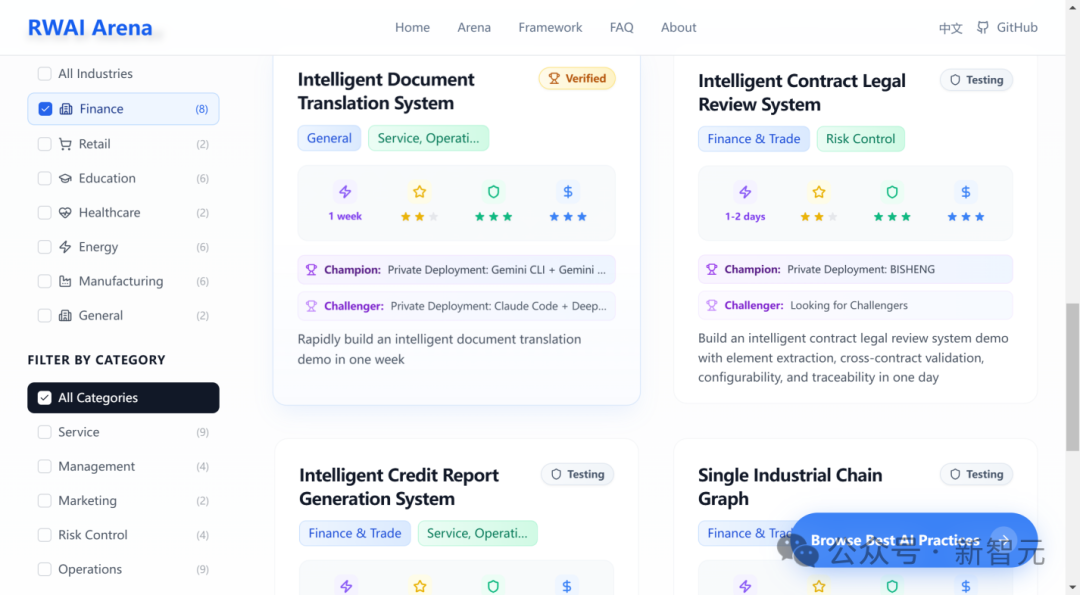Click the RWAI Arena logo
Image resolution: width=1080 pixels, height=595 pixels.
pyautogui.click(x=90, y=28)
